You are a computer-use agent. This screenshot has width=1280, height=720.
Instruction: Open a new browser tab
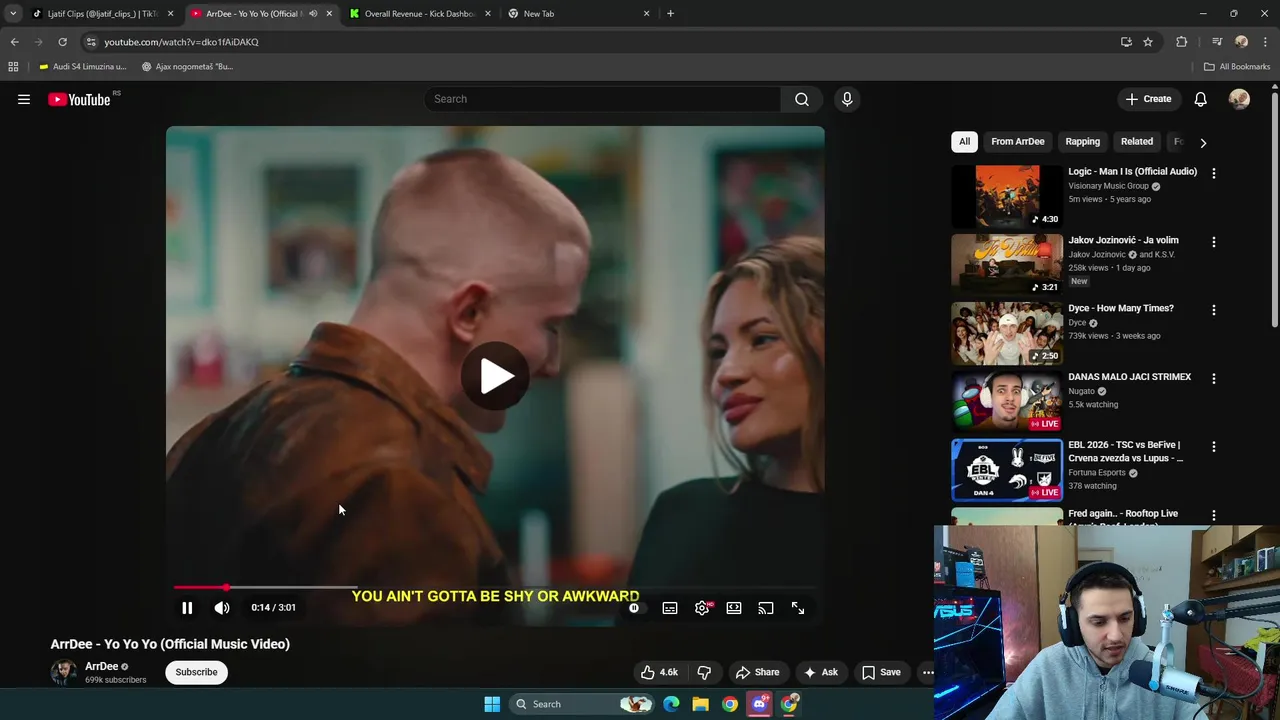670,14
